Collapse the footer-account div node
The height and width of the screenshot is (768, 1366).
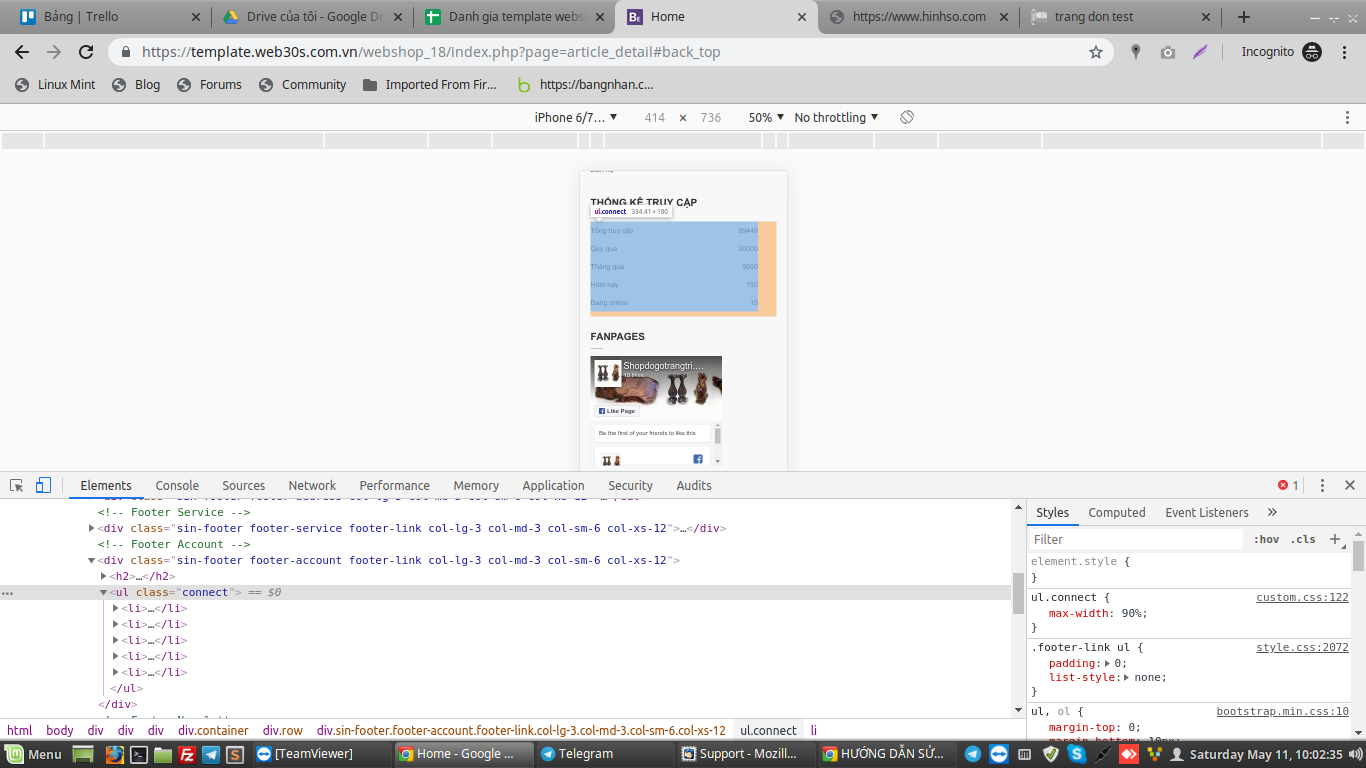tap(91, 560)
